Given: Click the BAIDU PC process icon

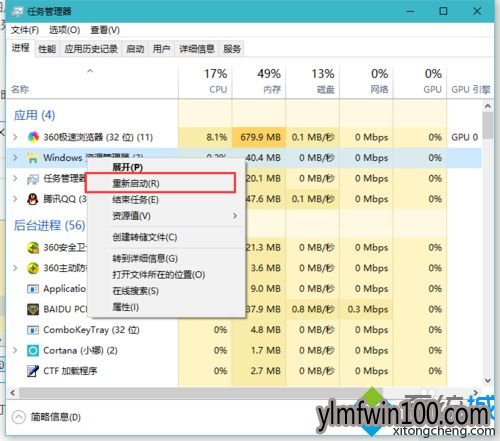Looking at the screenshot, I should [x=33, y=309].
